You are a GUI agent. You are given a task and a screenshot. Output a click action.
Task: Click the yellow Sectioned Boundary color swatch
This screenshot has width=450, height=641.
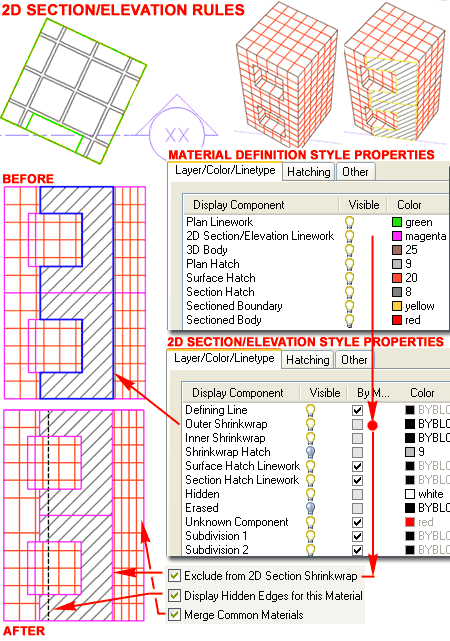pyautogui.click(x=397, y=306)
